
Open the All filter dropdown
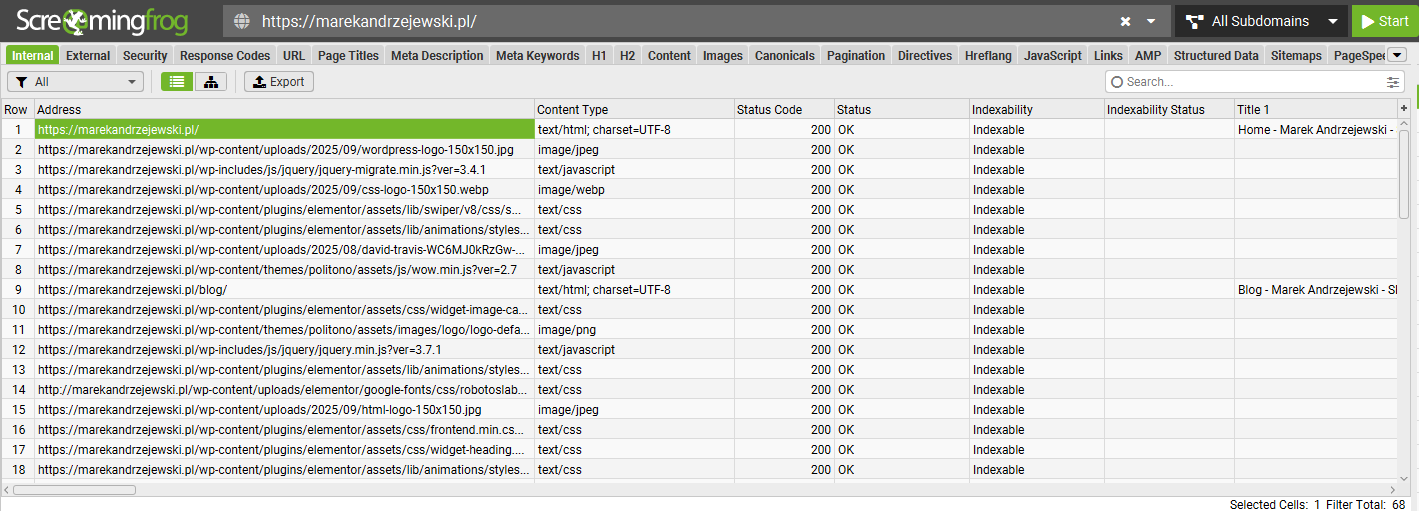point(75,82)
